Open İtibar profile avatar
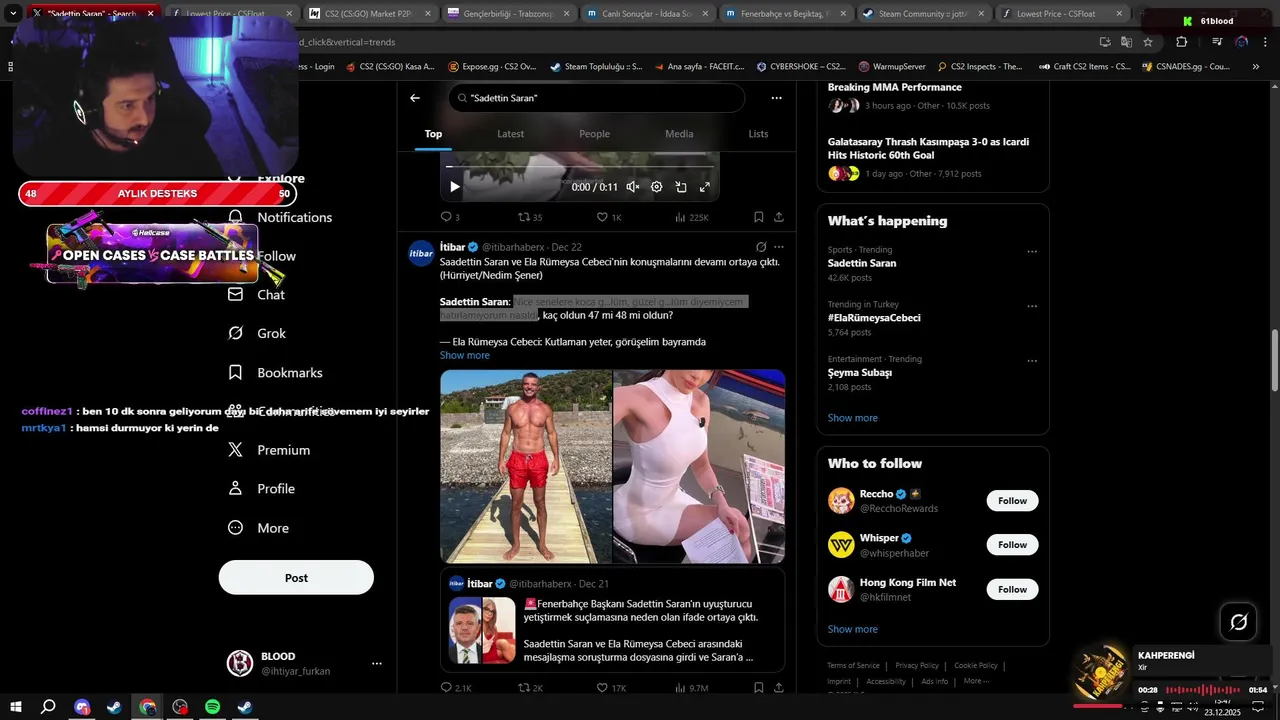Screen dimensions: 1280x720 coord(422,253)
